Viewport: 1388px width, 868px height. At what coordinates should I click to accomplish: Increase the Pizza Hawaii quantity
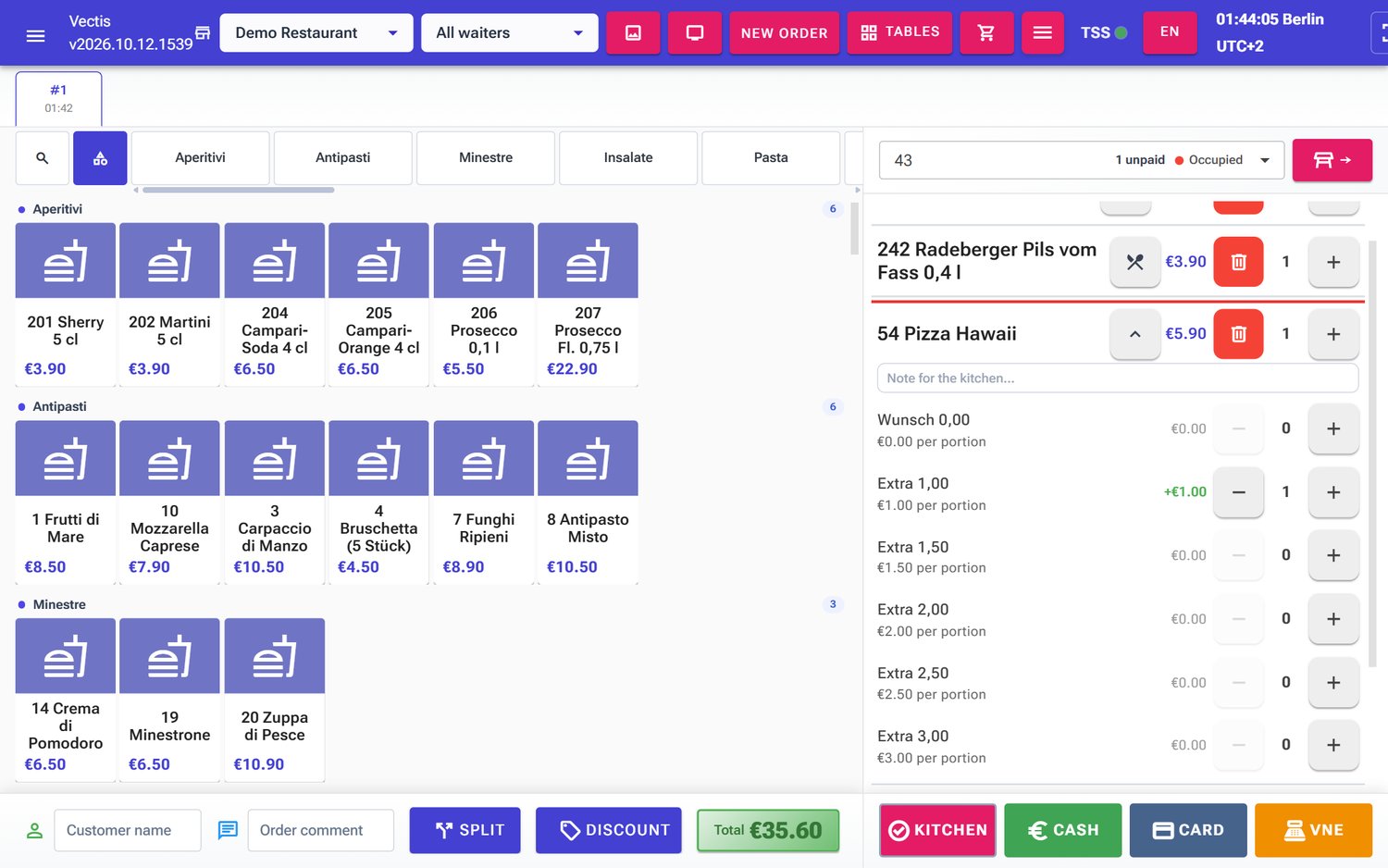pyautogui.click(x=1333, y=334)
